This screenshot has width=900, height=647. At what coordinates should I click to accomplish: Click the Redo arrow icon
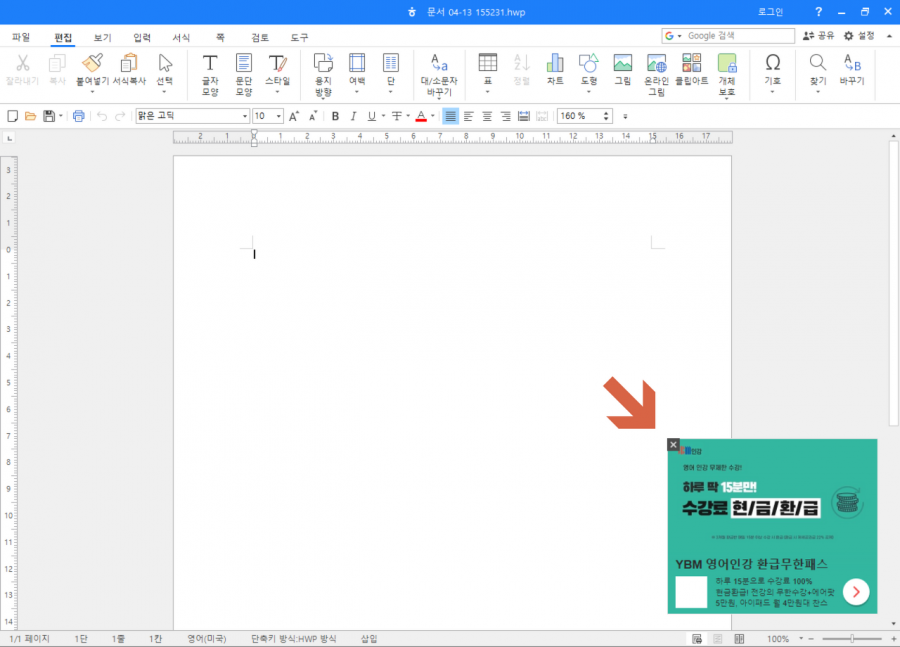(120, 116)
